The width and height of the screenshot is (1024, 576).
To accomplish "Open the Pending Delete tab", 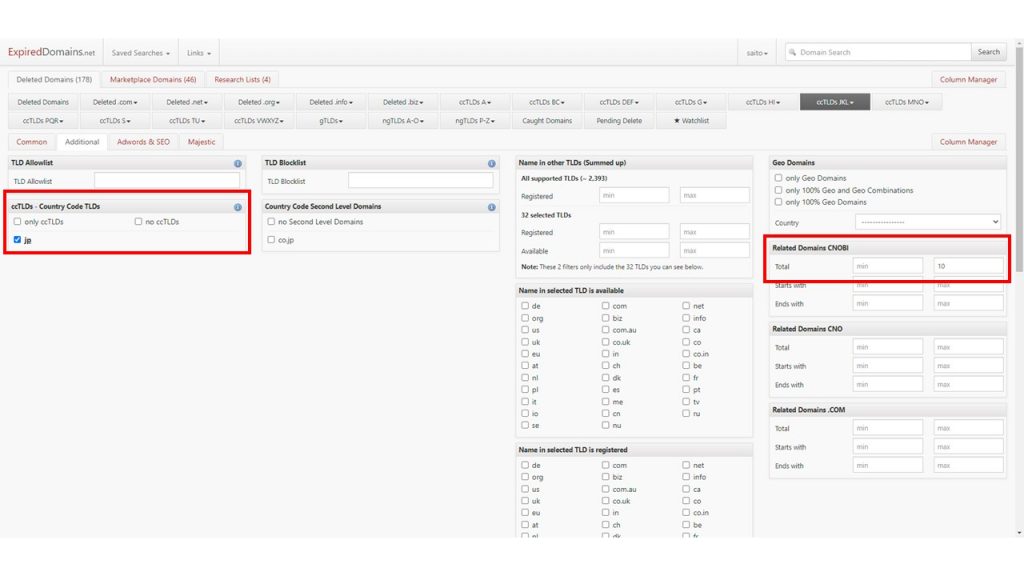I will [x=618, y=121].
